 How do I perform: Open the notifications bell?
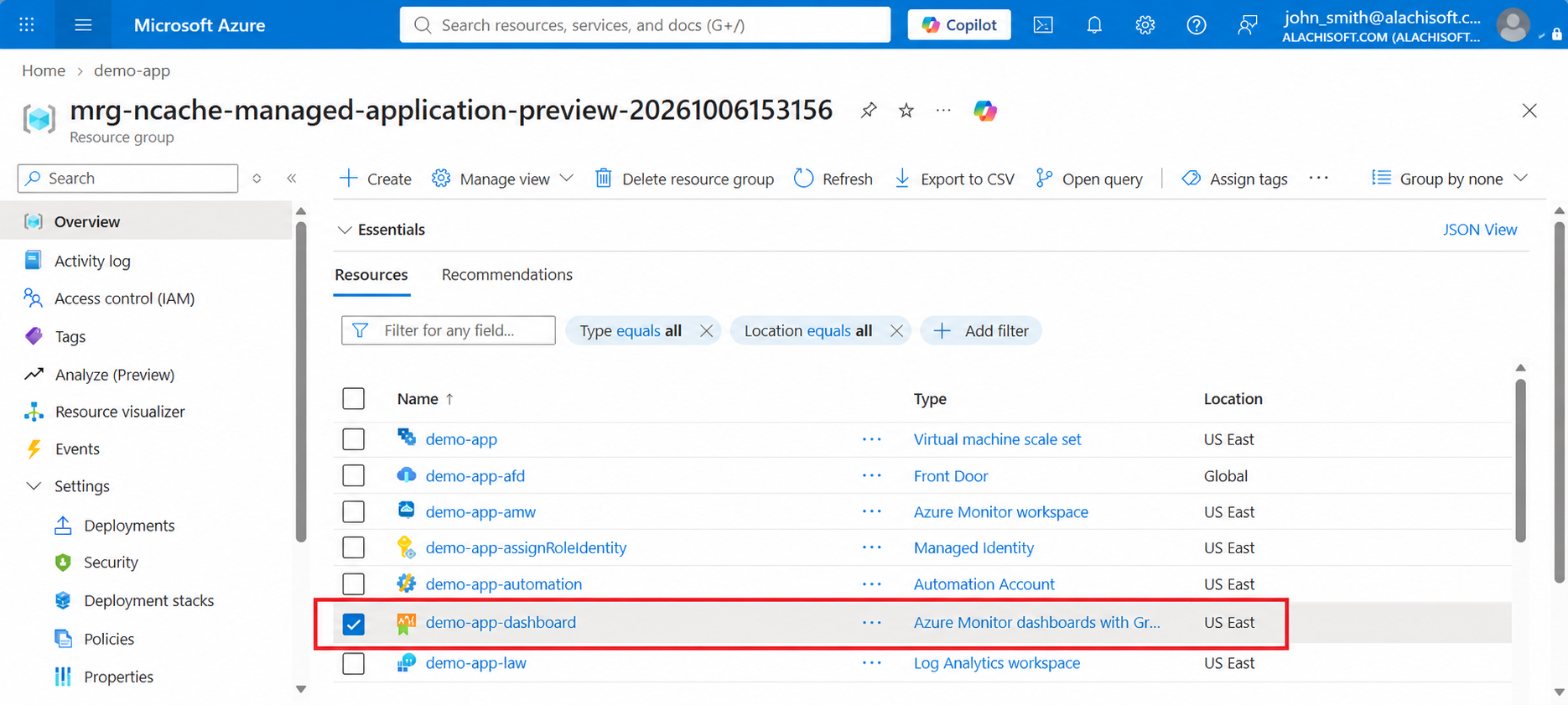[x=1094, y=25]
